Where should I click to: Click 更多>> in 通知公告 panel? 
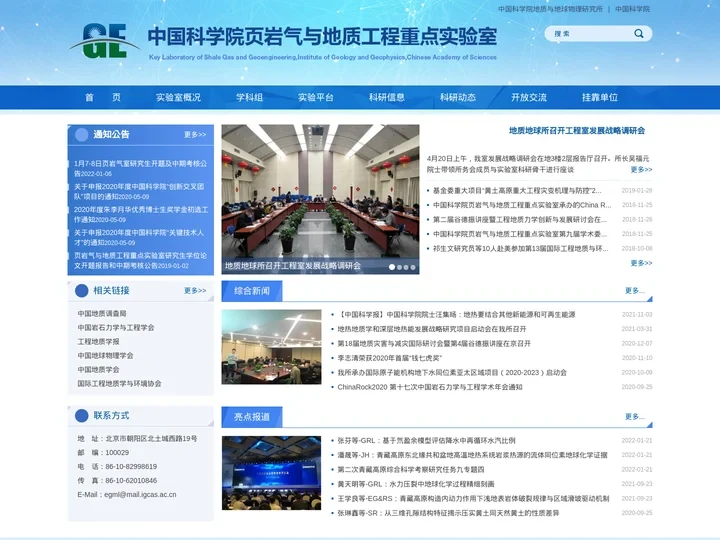pos(195,135)
